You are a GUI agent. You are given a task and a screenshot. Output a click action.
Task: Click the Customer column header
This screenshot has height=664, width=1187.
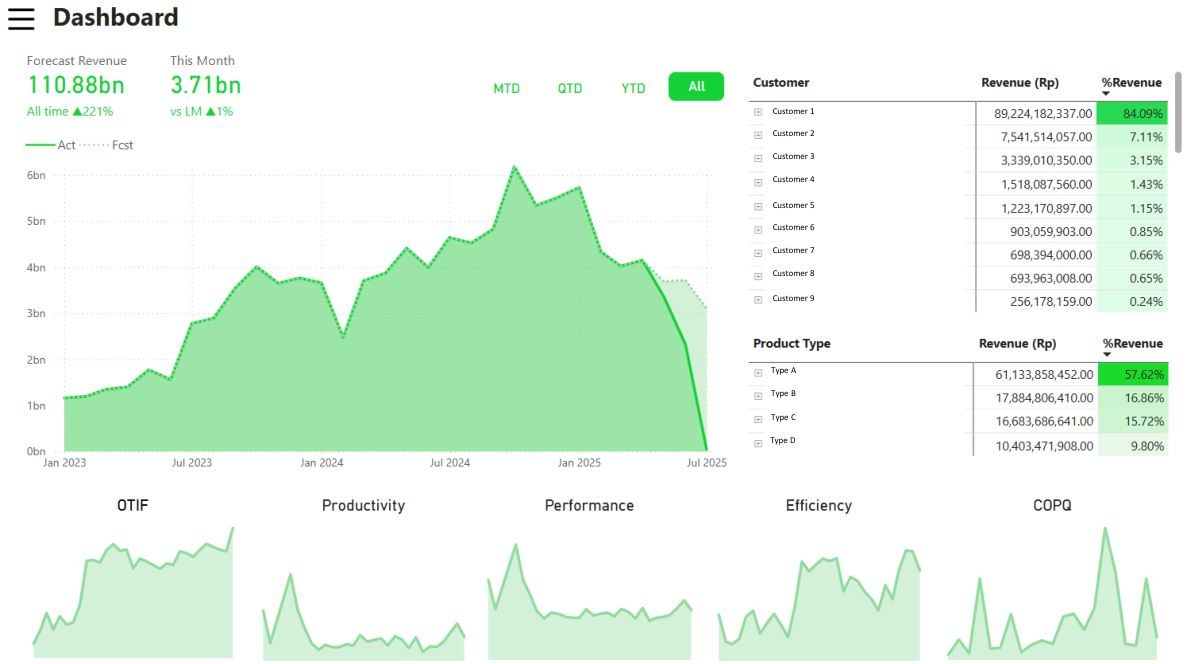pos(780,83)
